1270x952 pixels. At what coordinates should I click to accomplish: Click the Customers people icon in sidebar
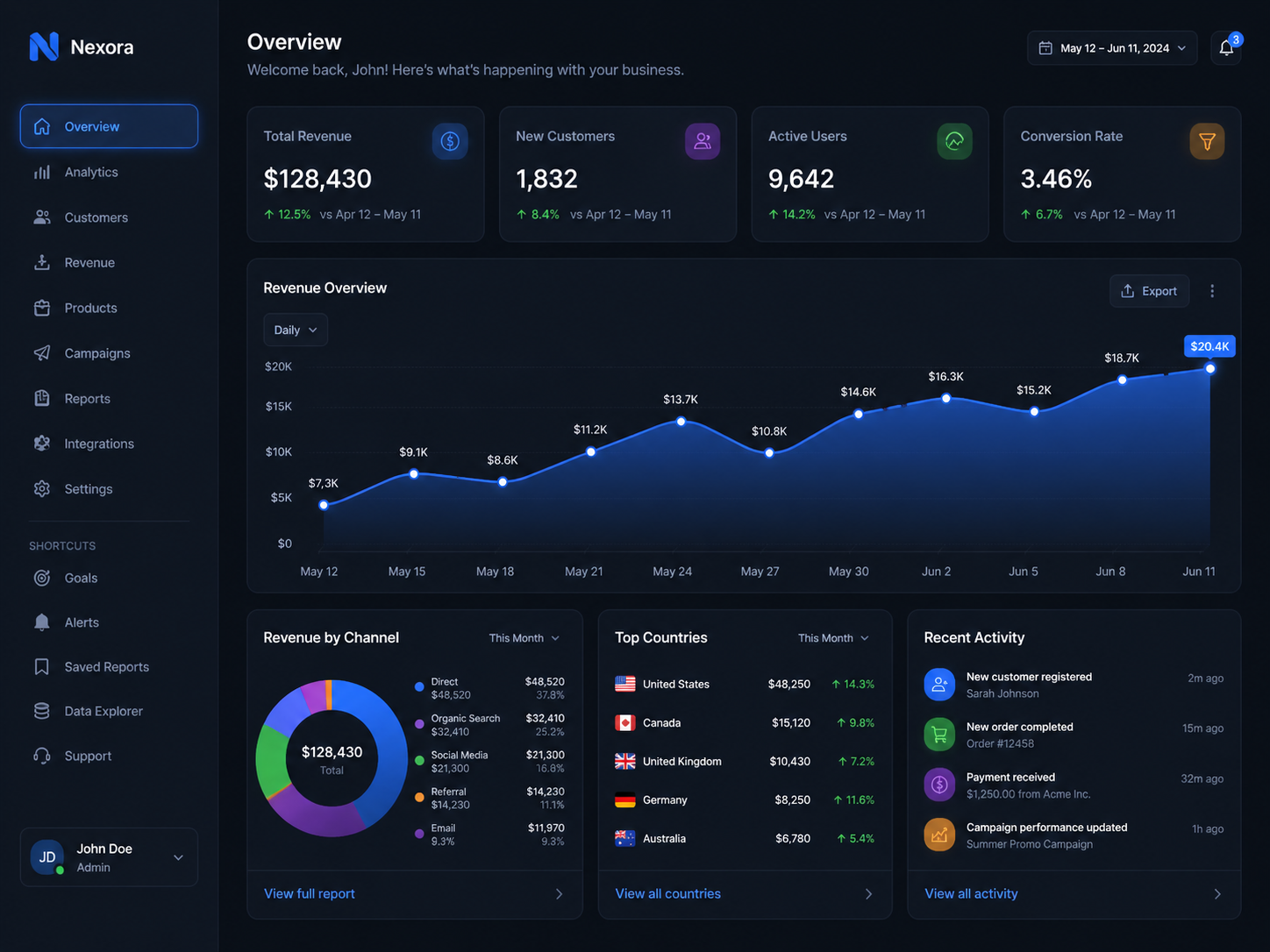[41, 217]
